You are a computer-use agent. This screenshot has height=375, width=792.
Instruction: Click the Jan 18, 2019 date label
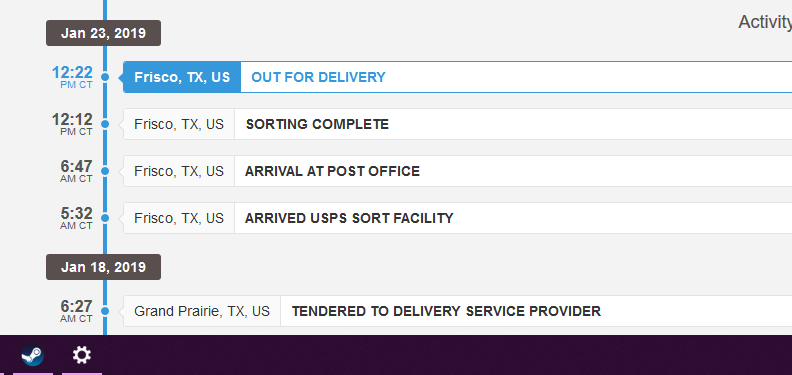(x=104, y=267)
